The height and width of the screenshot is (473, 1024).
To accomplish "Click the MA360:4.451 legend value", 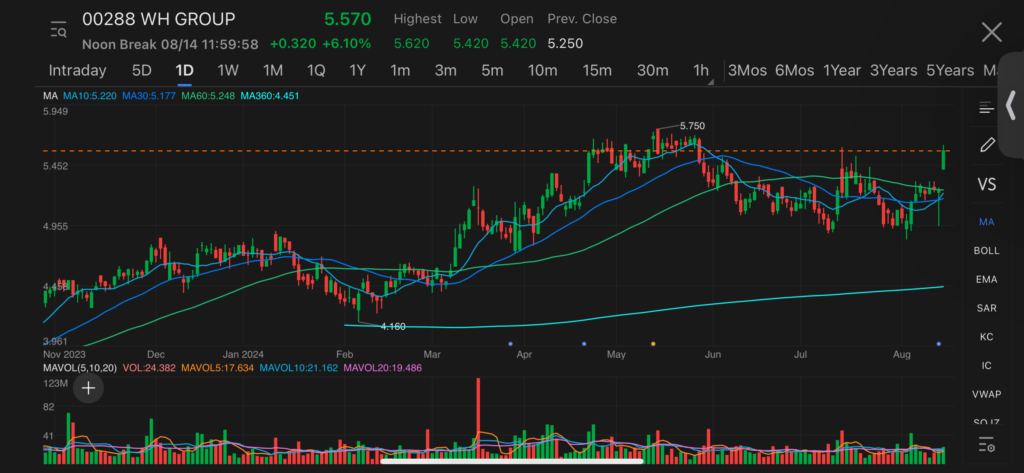I will [x=270, y=96].
